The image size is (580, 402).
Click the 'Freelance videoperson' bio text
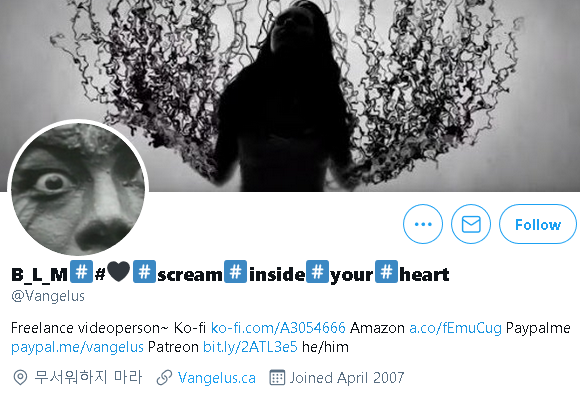pyautogui.click(x=90, y=328)
